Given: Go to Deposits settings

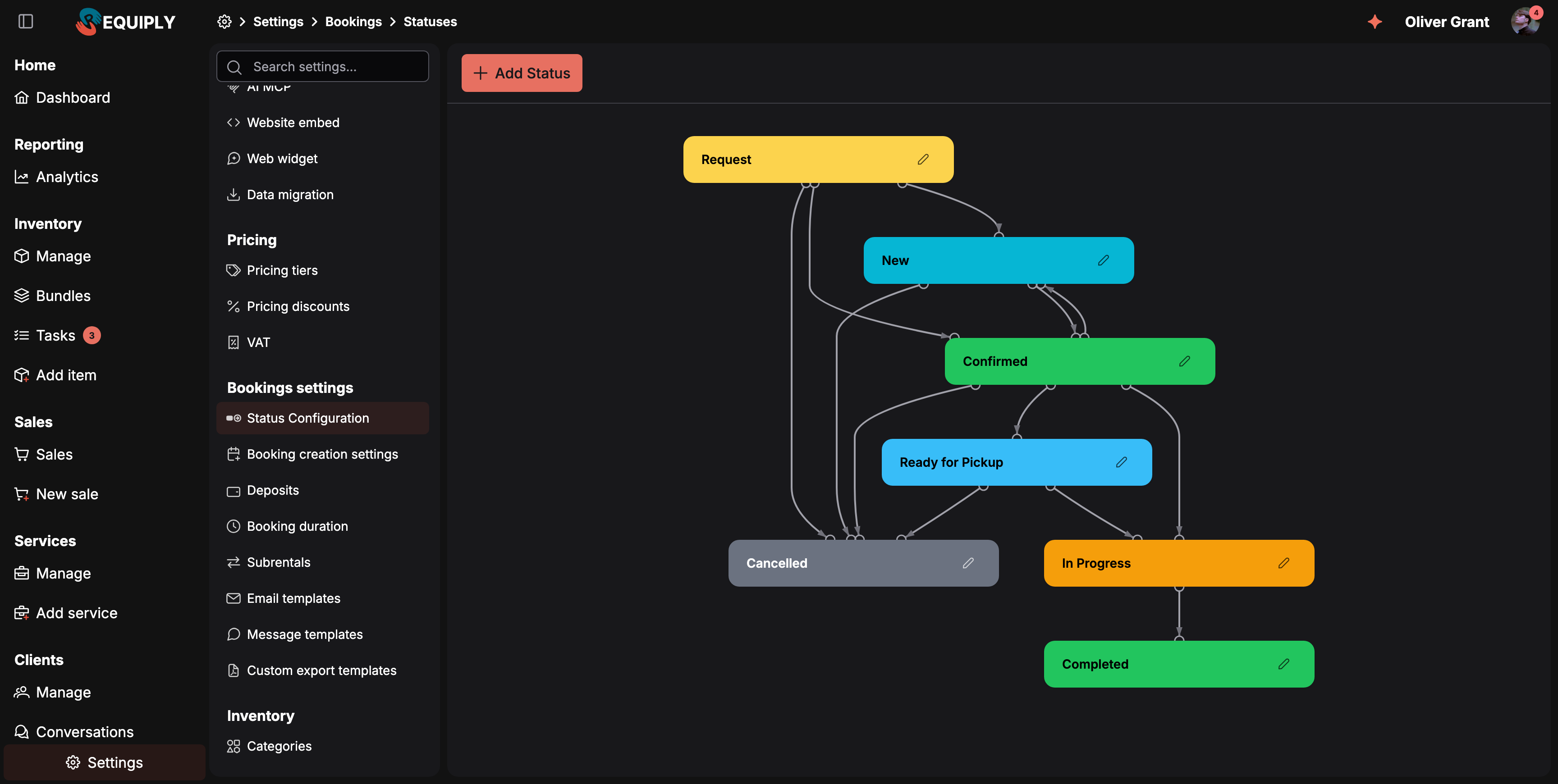Looking at the screenshot, I should click(323, 490).
